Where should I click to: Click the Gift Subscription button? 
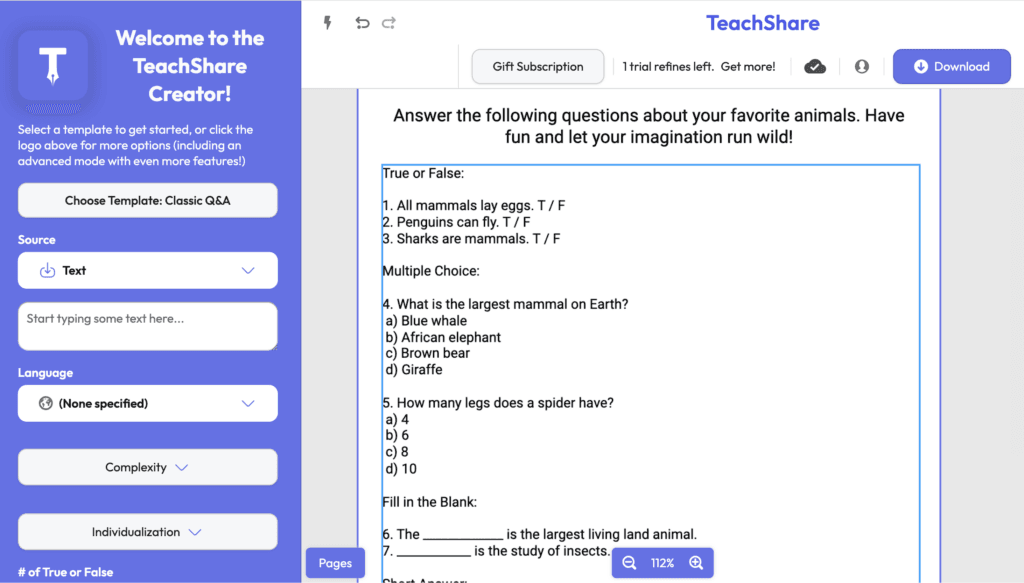(x=537, y=67)
